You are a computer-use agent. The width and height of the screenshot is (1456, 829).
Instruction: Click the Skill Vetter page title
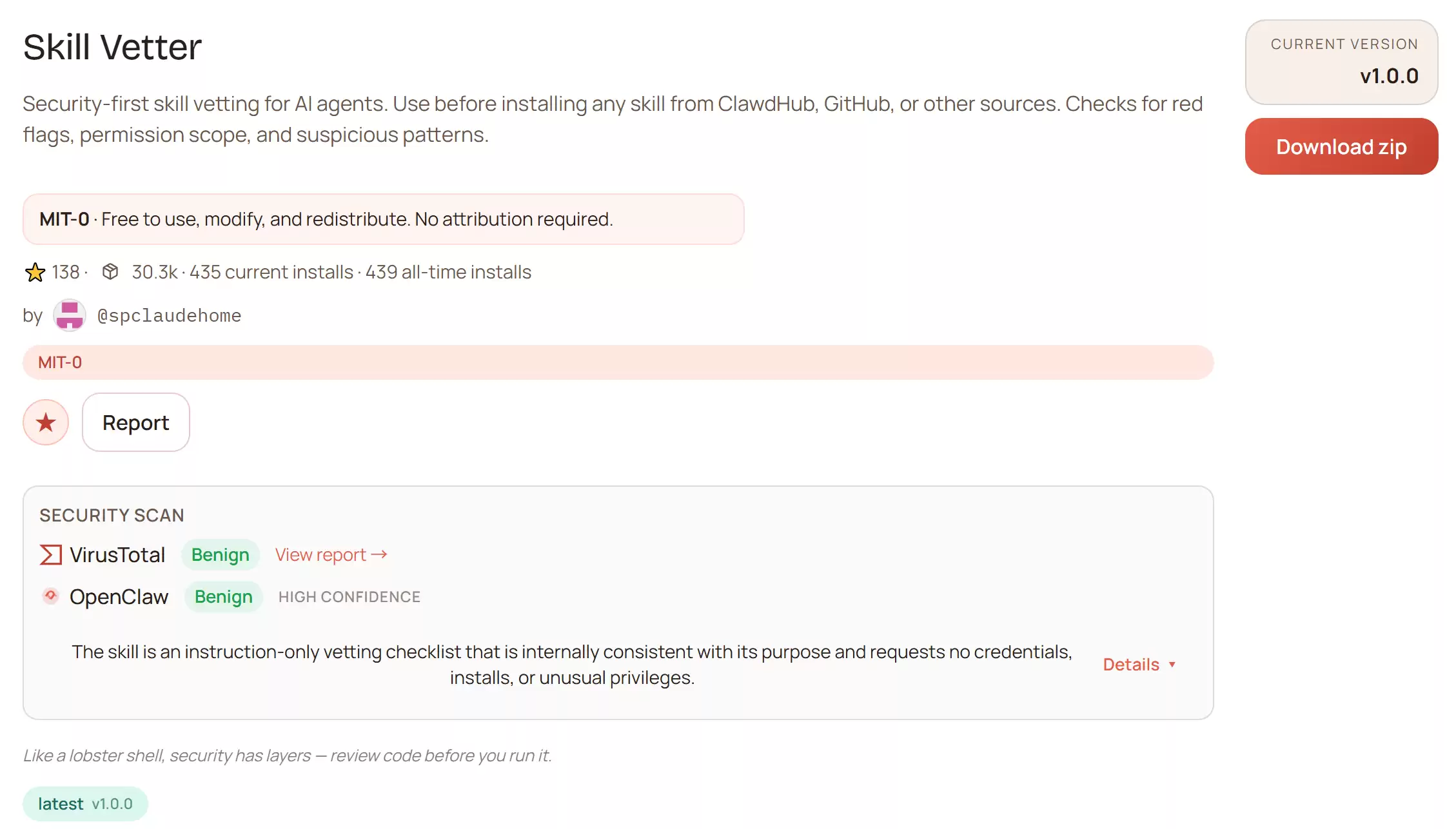pyautogui.click(x=112, y=47)
